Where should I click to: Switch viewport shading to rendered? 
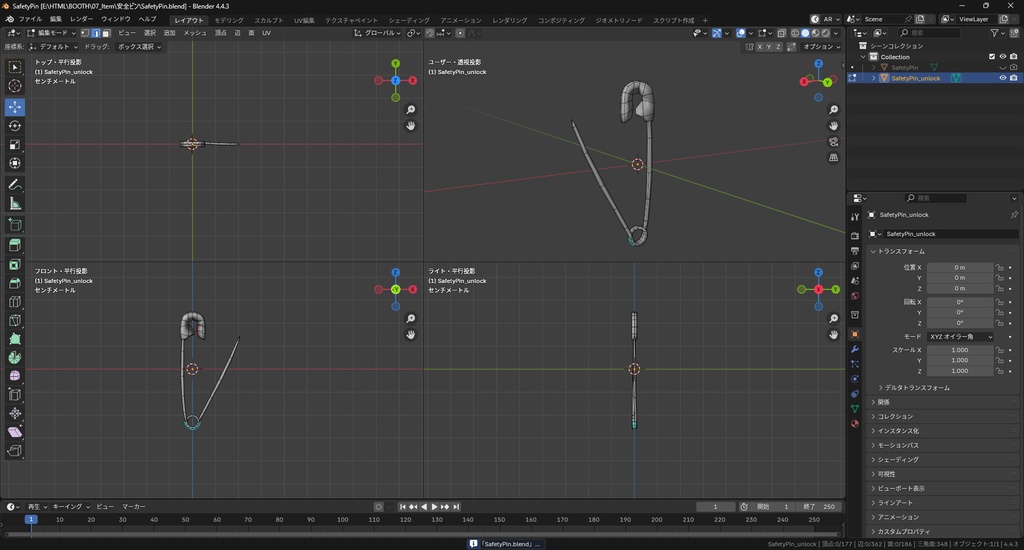coord(825,33)
